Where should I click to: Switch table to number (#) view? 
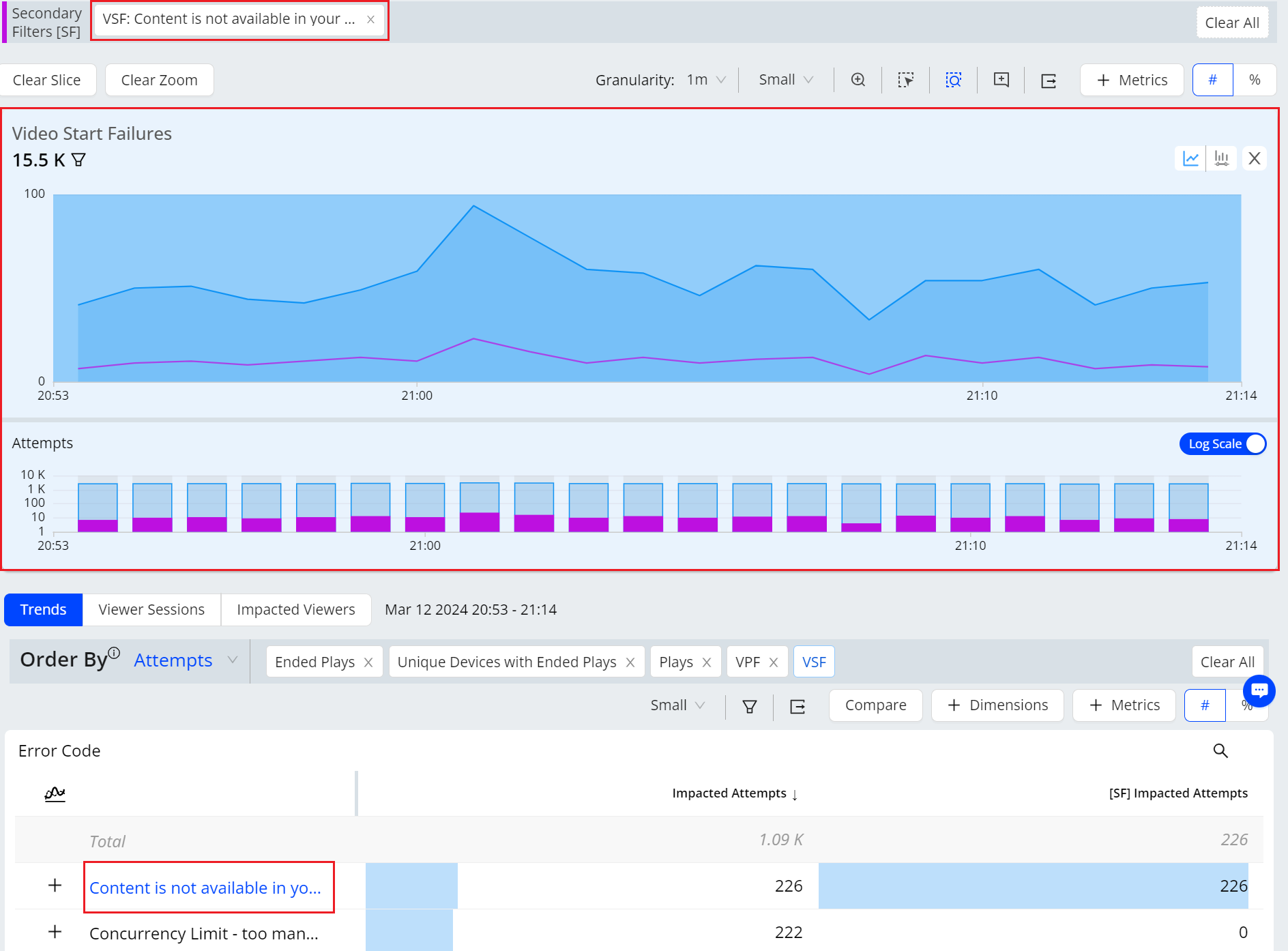(x=1205, y=705)
